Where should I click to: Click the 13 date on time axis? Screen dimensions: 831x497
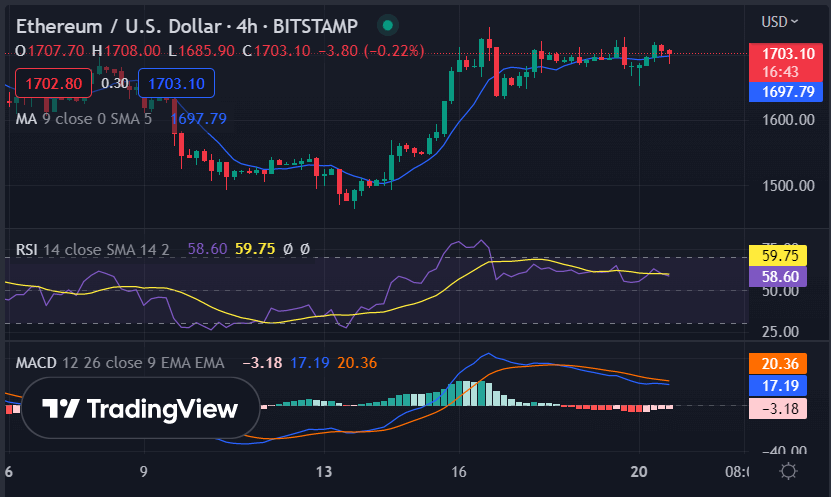click(322, 471)
